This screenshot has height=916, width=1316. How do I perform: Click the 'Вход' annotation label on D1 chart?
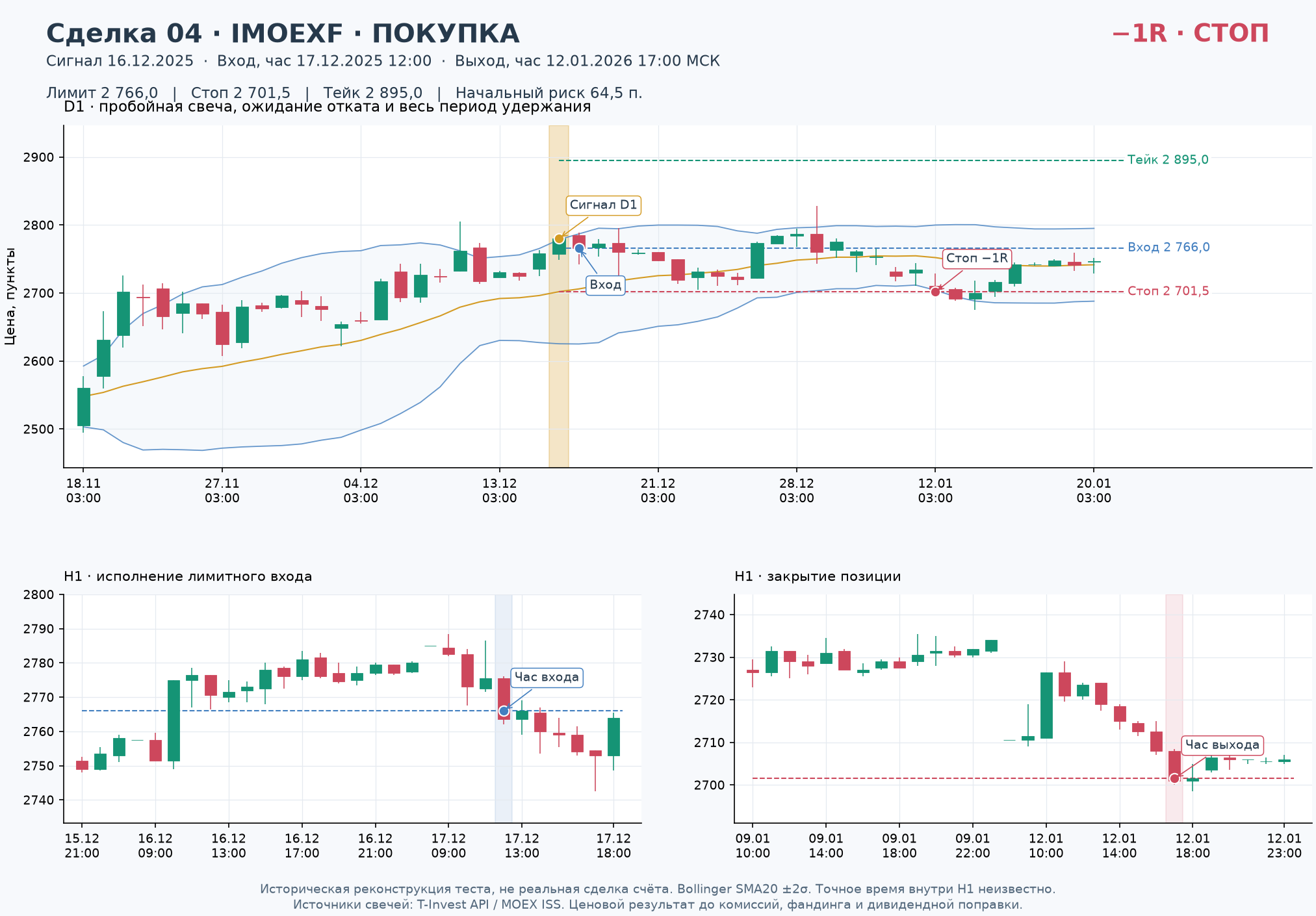pyautogui.click(x=606, y=285)
